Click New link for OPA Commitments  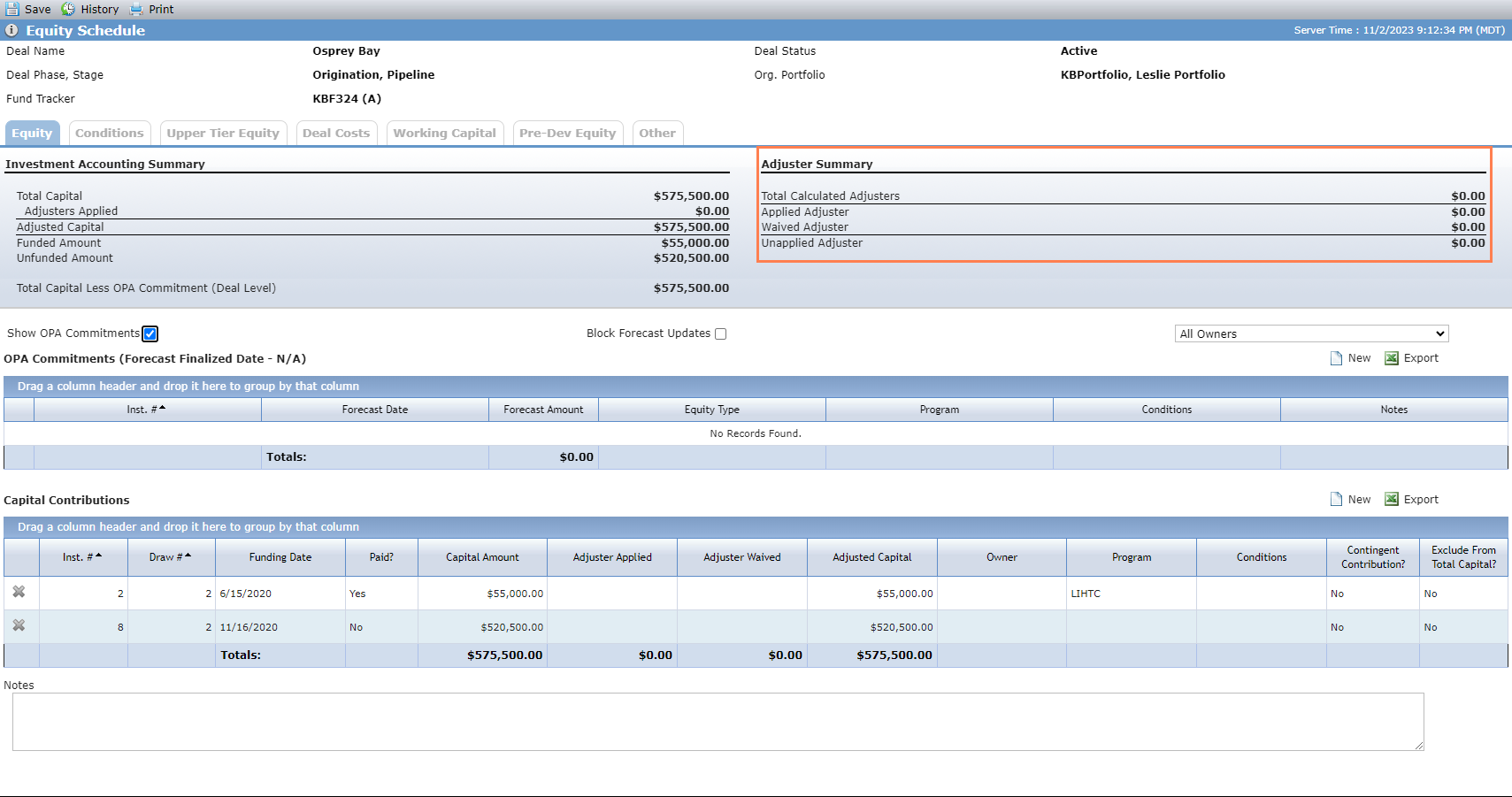pos(1360,358)
